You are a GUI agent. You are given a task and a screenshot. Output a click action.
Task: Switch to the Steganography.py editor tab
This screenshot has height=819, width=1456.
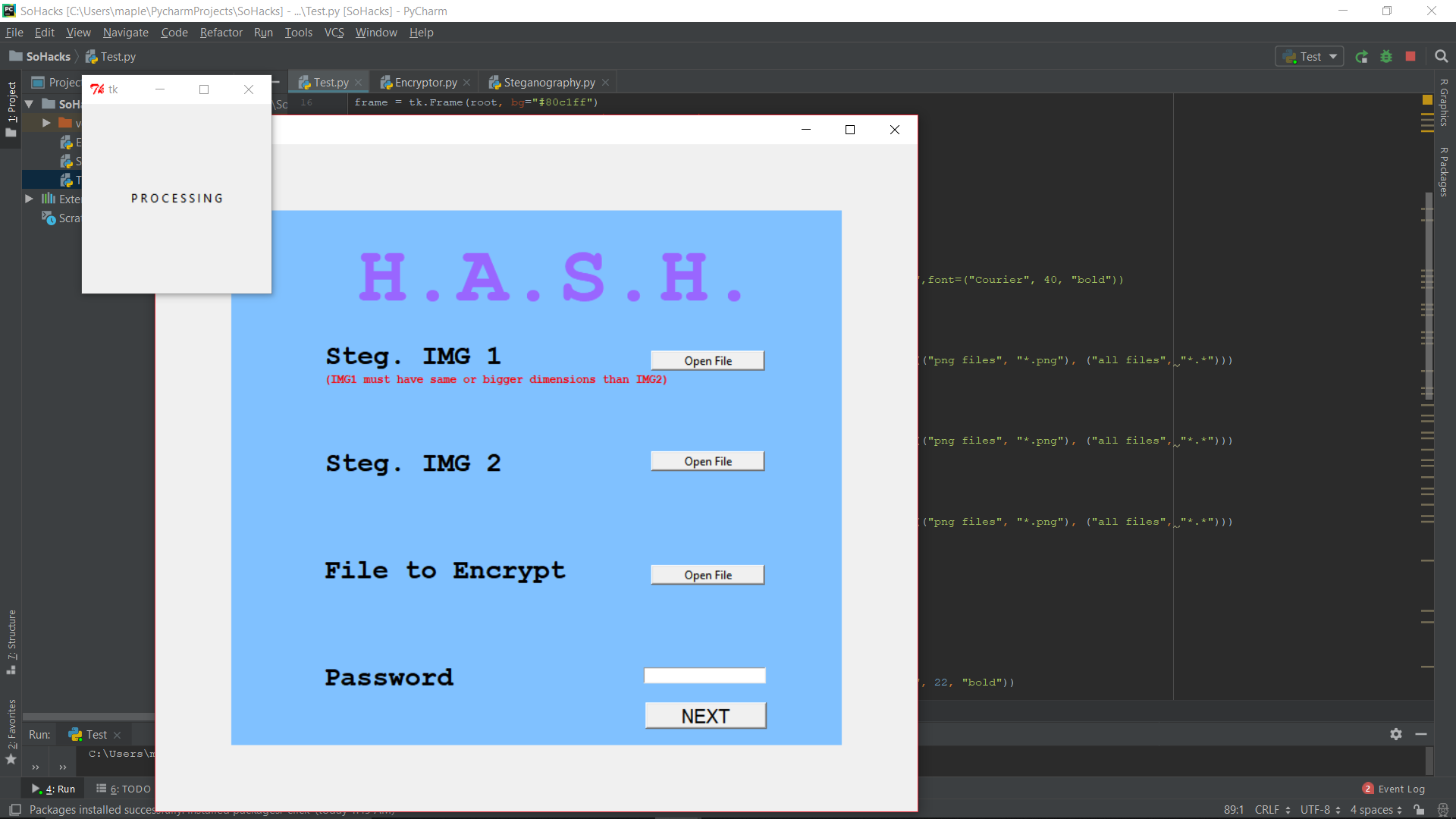(x=548, y=83)
